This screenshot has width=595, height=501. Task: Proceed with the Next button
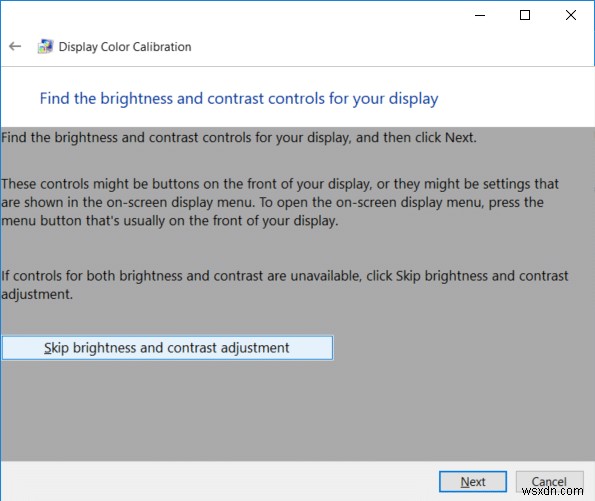coord(473,482)
